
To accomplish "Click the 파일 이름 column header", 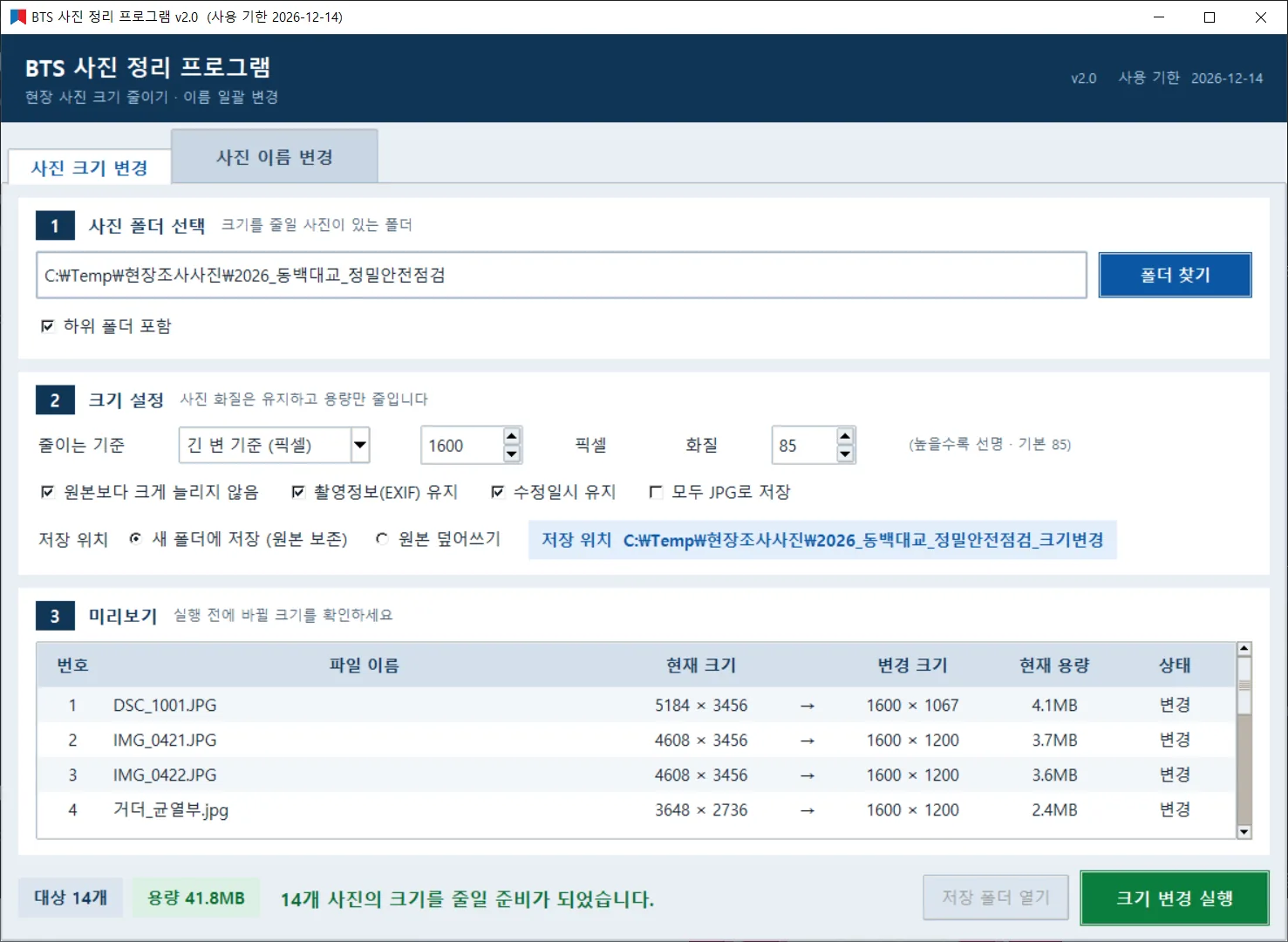I will pos(364,666).
